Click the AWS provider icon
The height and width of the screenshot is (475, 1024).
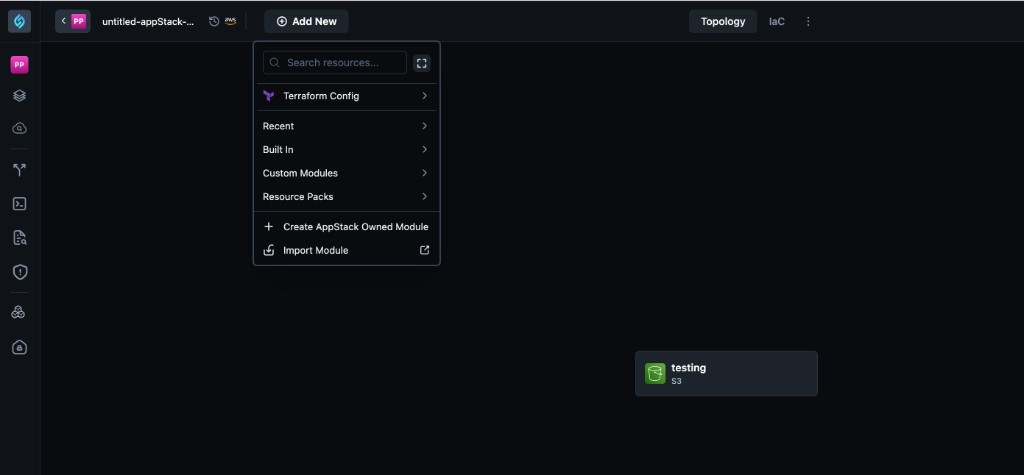(x=231, y=22)
